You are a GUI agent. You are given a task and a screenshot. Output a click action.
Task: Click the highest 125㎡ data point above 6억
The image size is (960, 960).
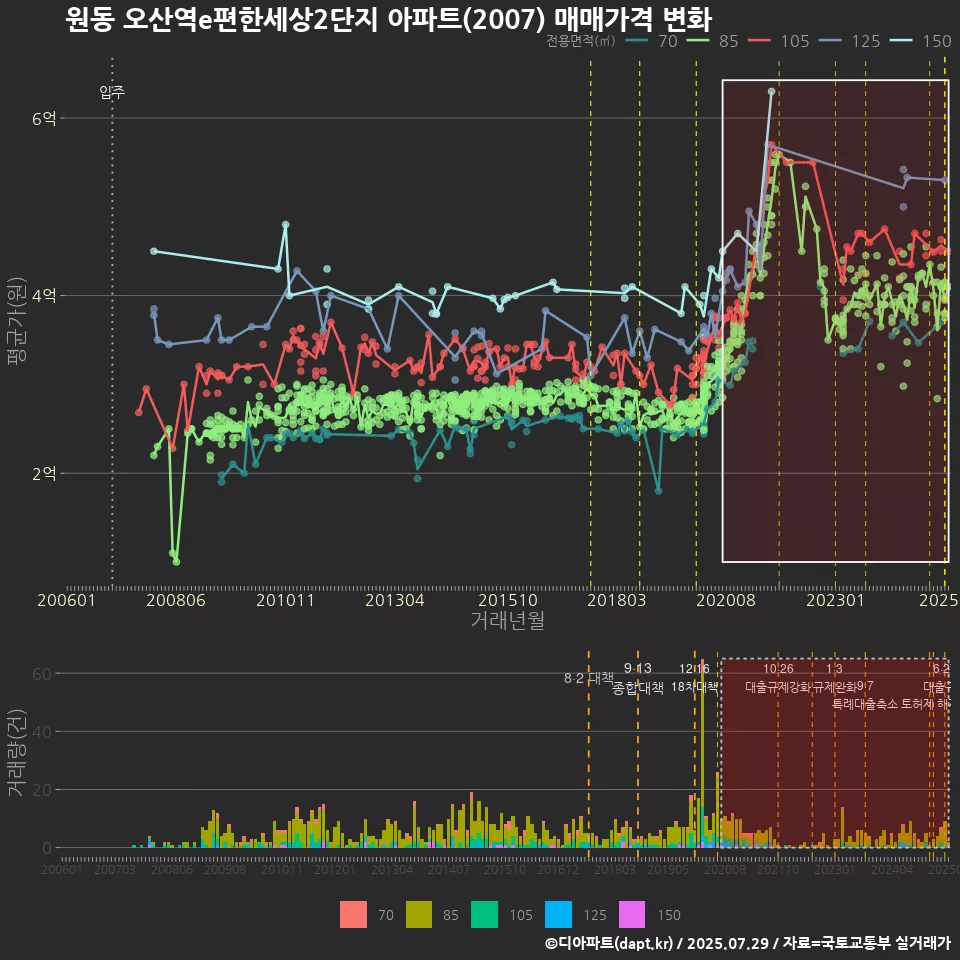pos(771,91)
